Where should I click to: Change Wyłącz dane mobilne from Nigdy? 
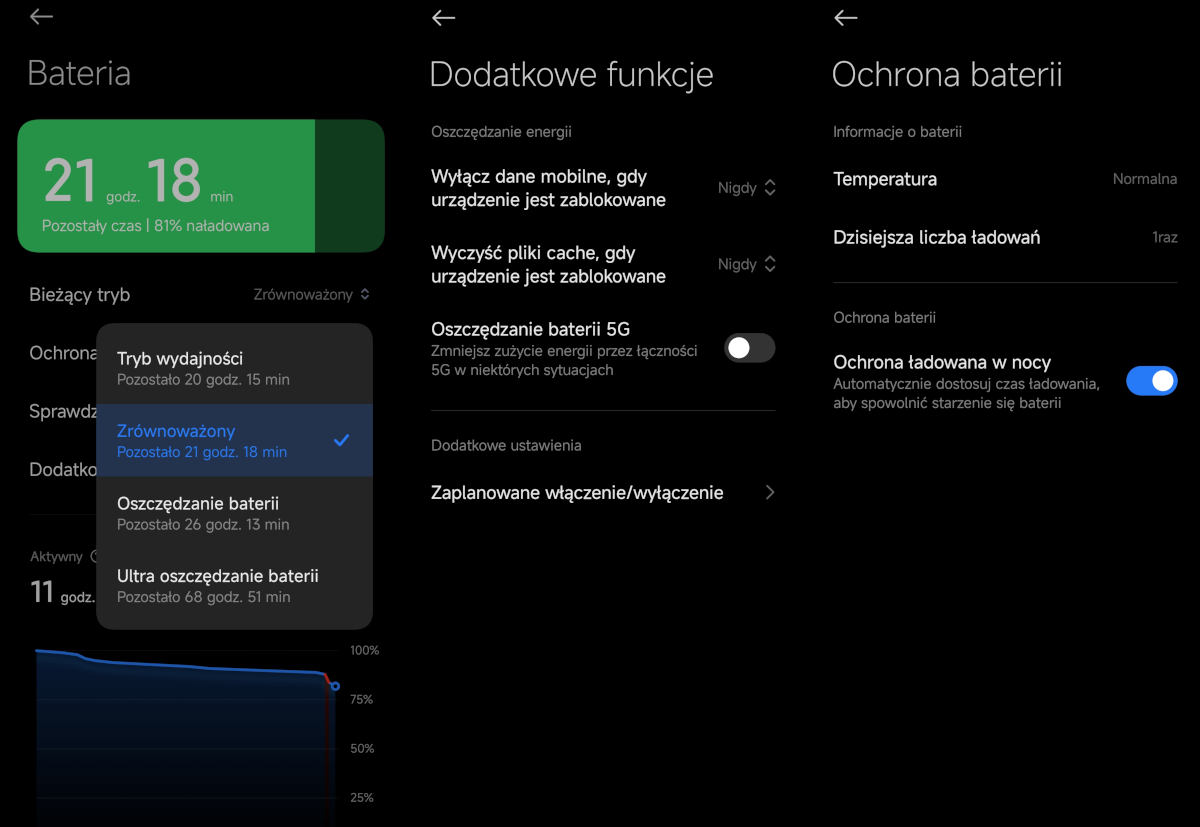click(x=744, y=187)
